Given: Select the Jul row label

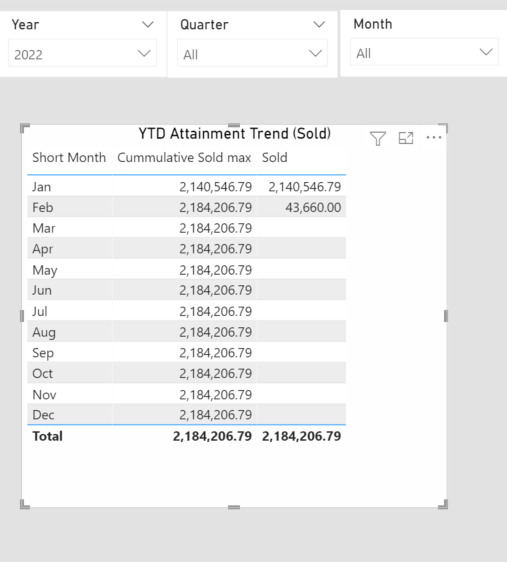Looking at the screenshot, I should [x=39, y=311].
